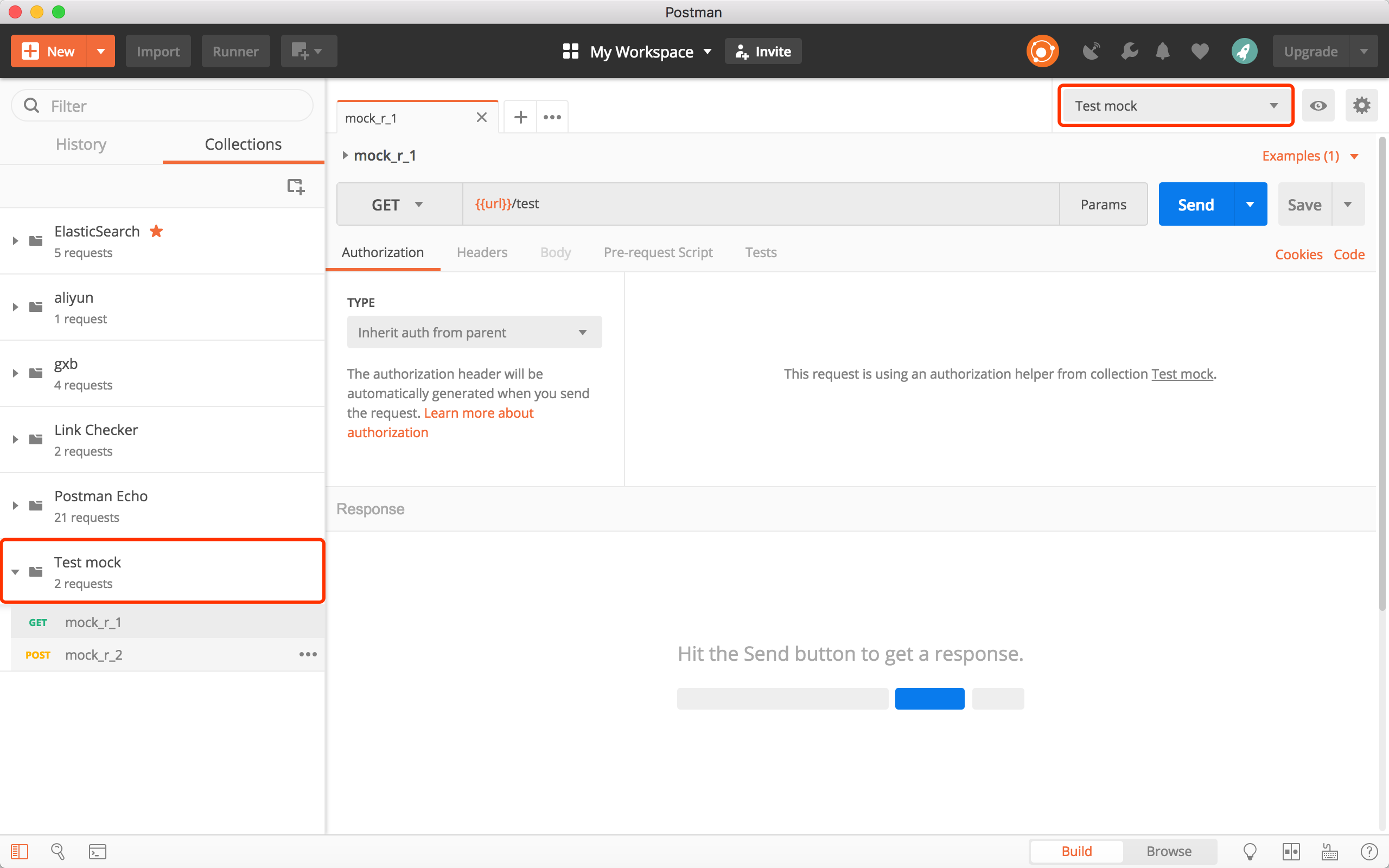The image size is (1389, 868).
Task: Click the Interceptor browser extension icon
Action: [x=1091, y=51]
